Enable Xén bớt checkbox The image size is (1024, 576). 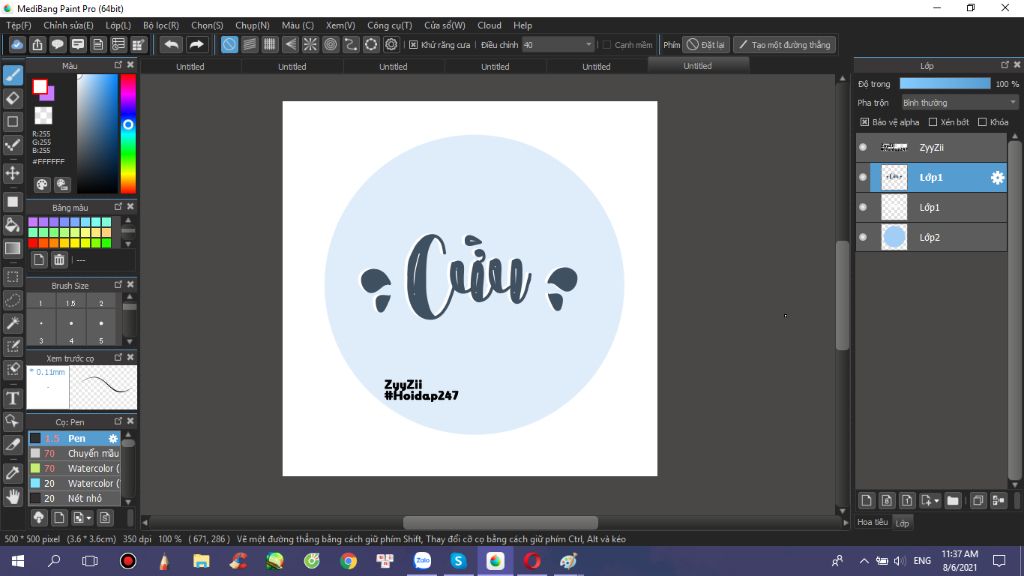933,122
